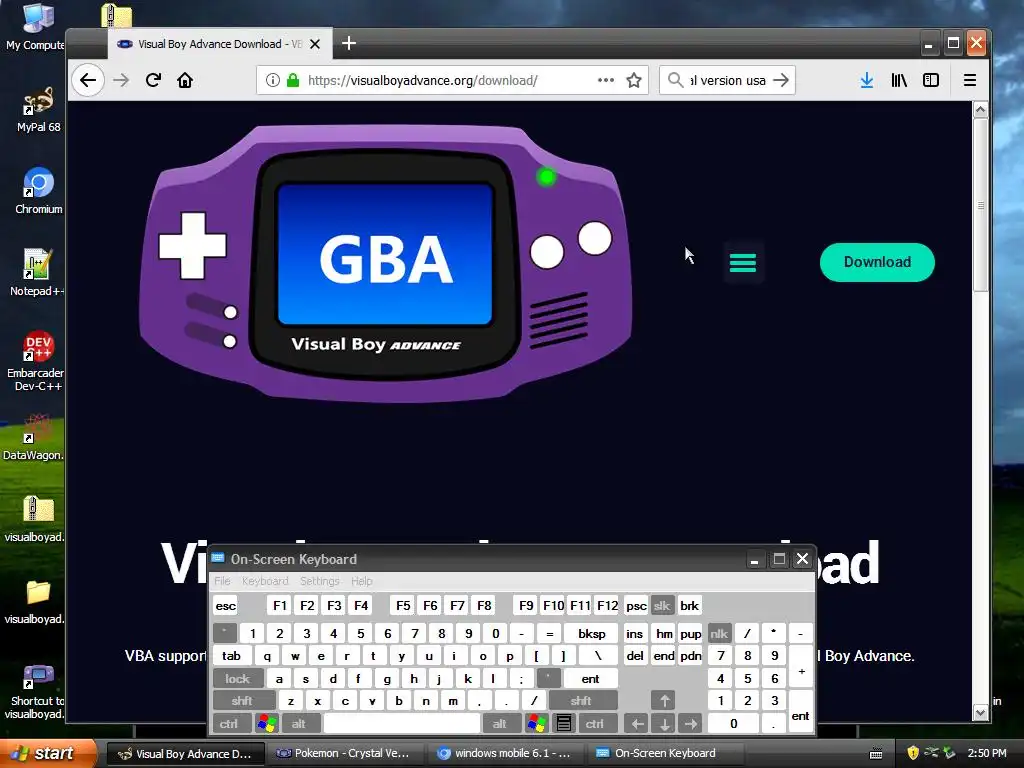
Task: Click the scrollbar down arrow of the page
Action: click(980, 713)
